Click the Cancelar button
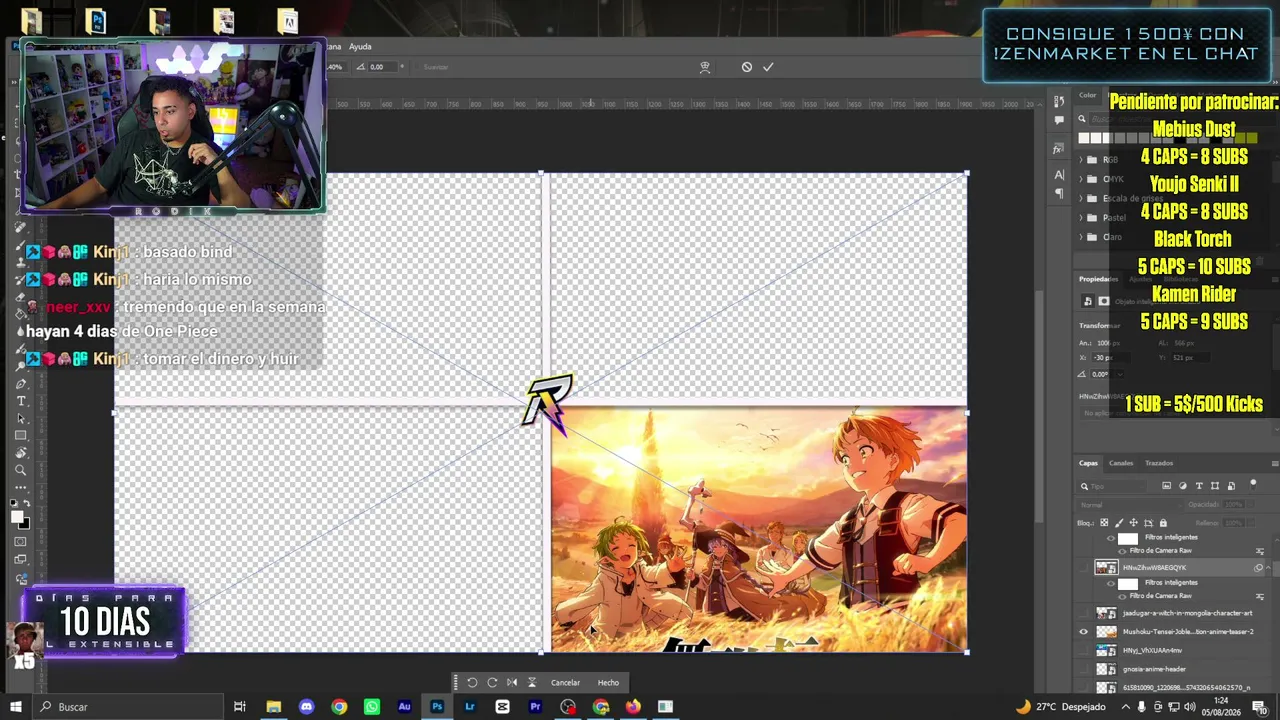The image size is (1280, 720). click(x=565, y=683)
